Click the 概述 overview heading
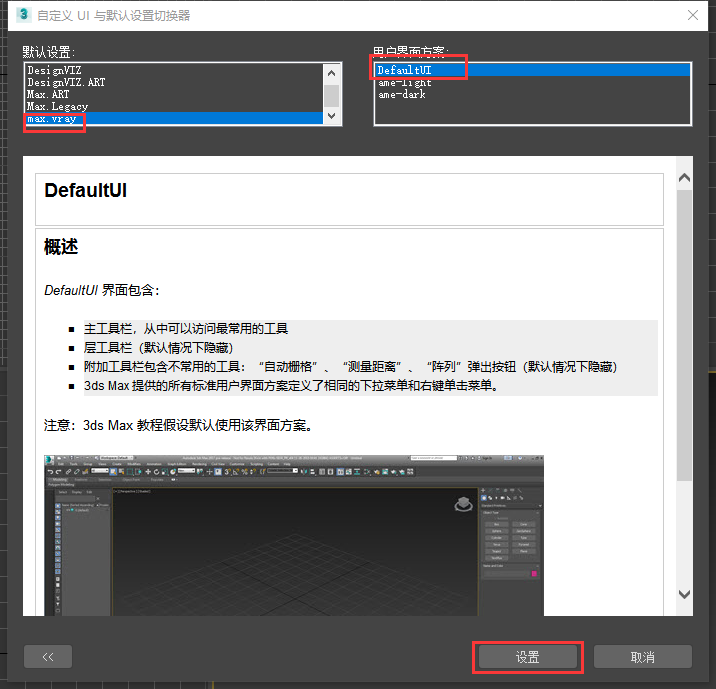Viewport: 716px width, 689px height. (x=61, y=247)
